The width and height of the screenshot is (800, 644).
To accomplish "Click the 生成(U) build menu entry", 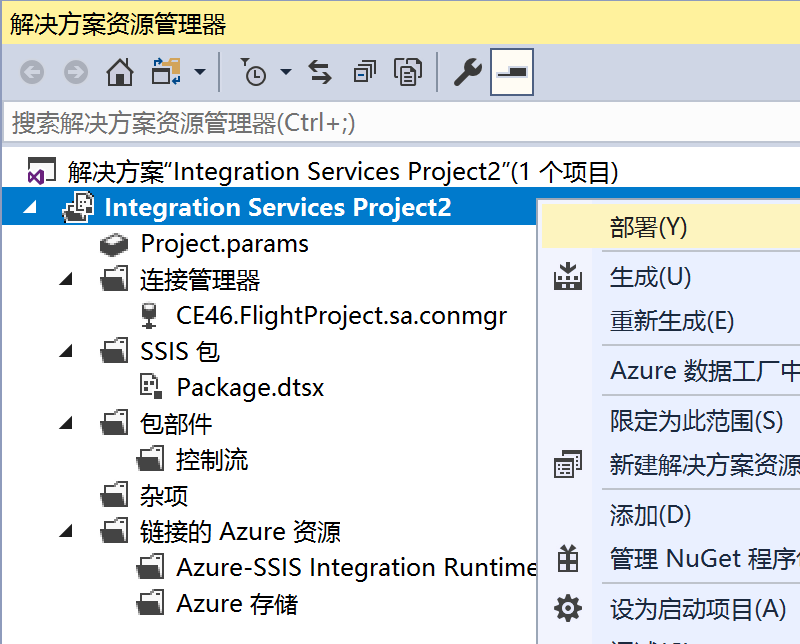I will click(x=650, y=277).
